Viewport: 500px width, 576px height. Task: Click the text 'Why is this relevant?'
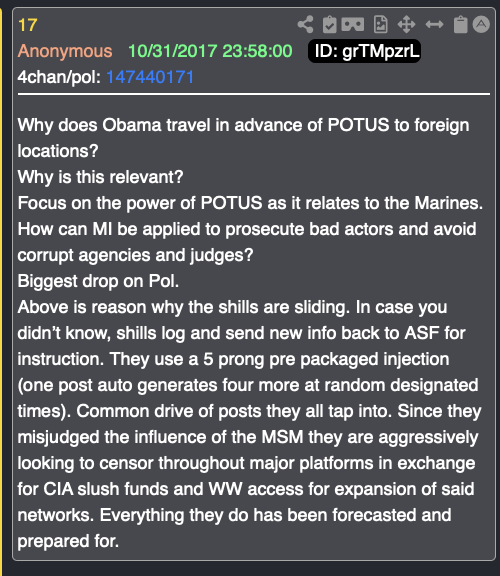click(100, 177)
